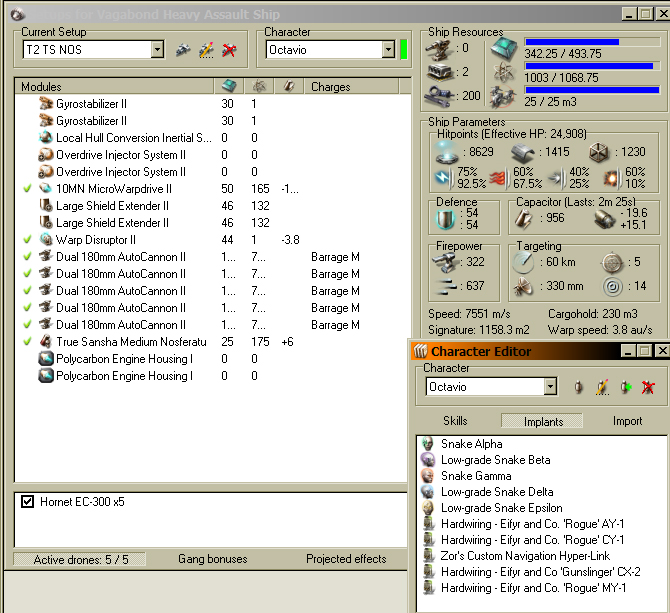Click the powergrid atom icon in Ship Resources
The width and height of the screenshot is (670, 613).
click(504, 72)
